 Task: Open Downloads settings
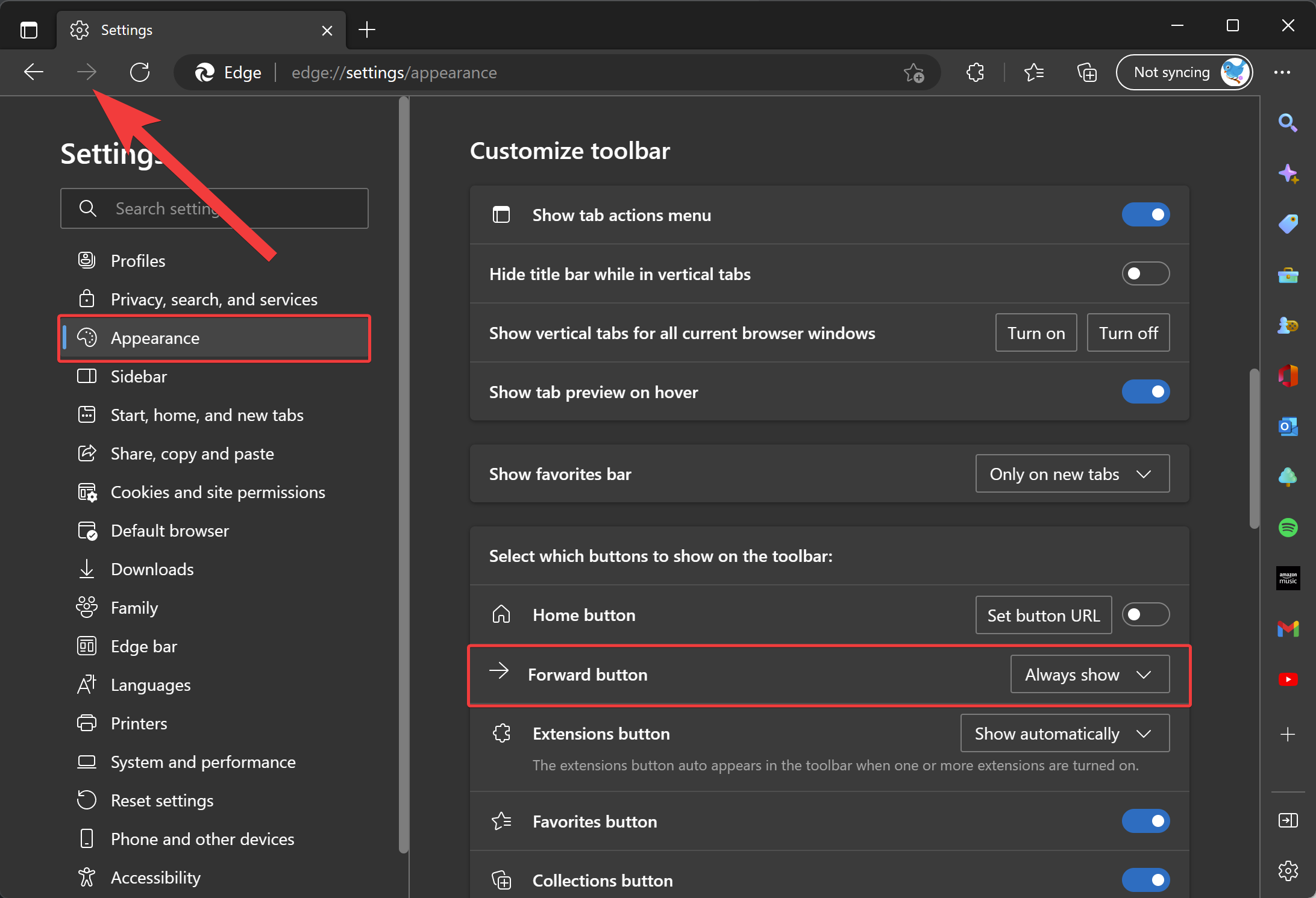click(214, 569)
